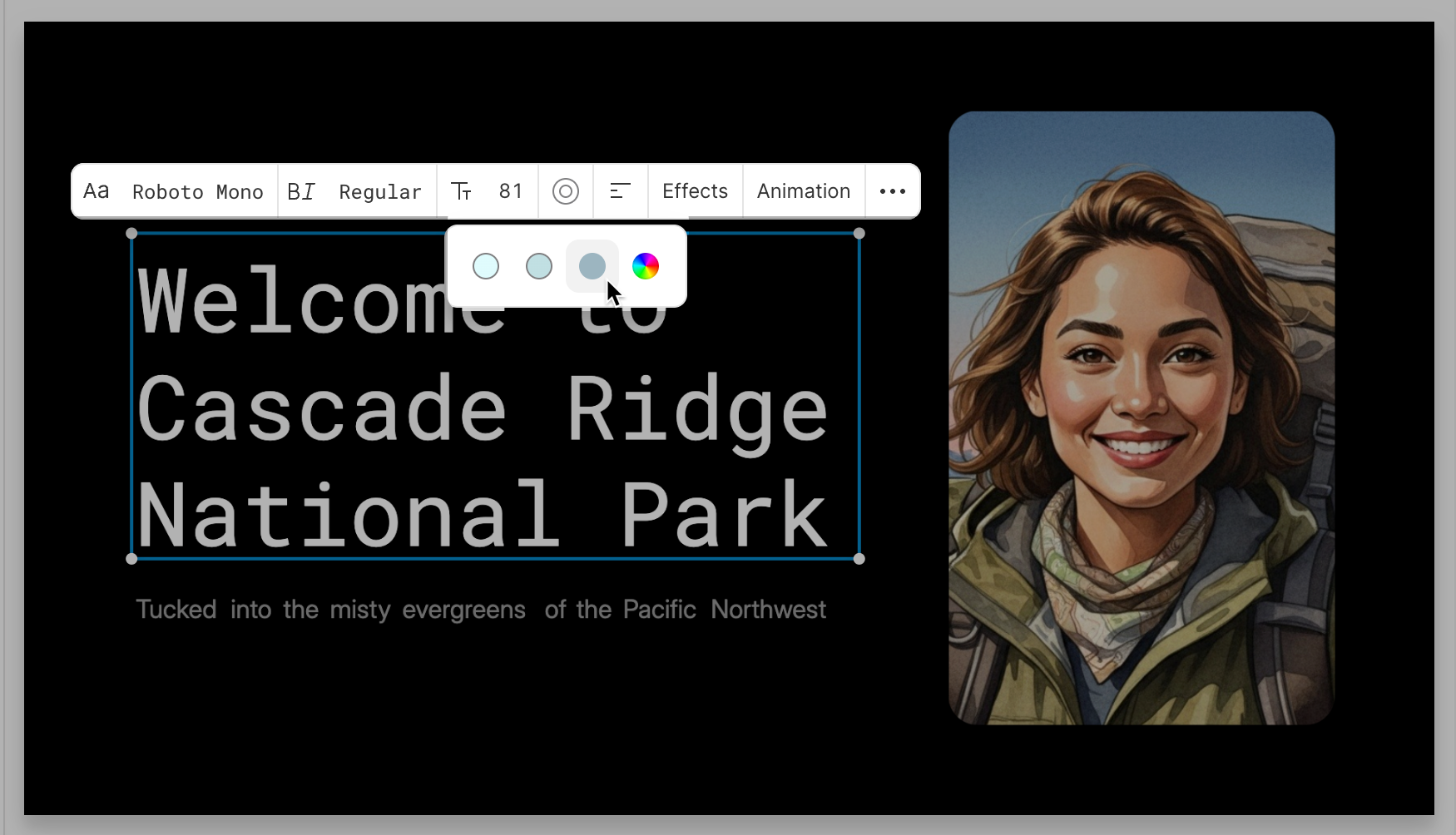Open the Animation panel

coord(802,190)
